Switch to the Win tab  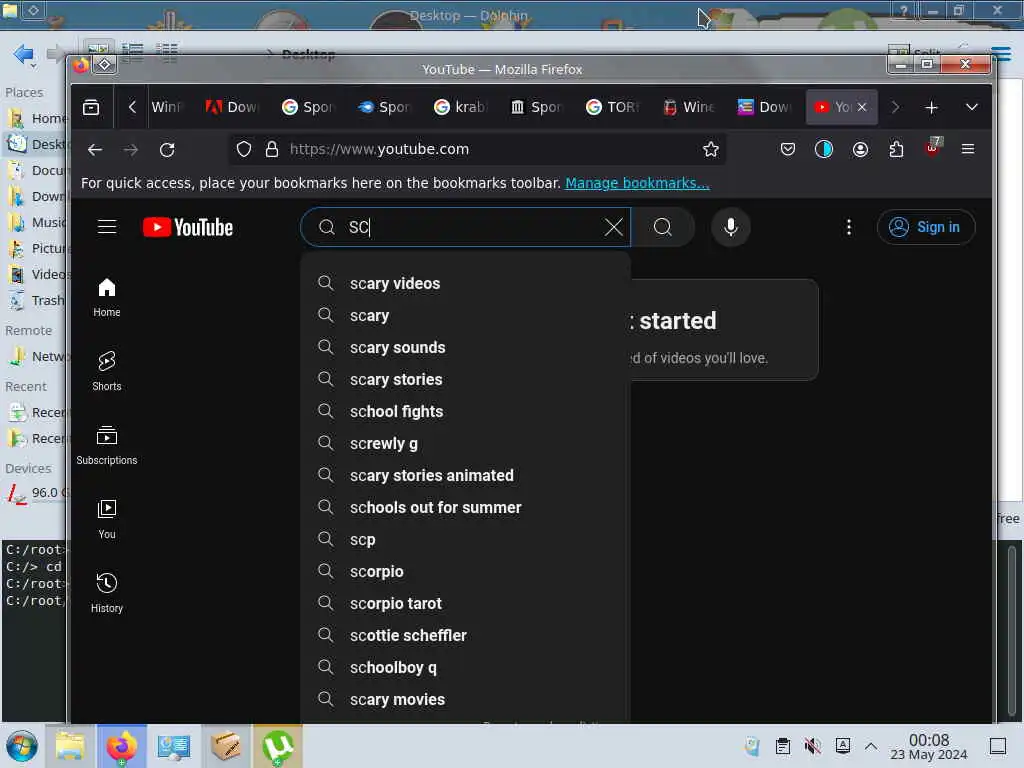coord(167,107)
